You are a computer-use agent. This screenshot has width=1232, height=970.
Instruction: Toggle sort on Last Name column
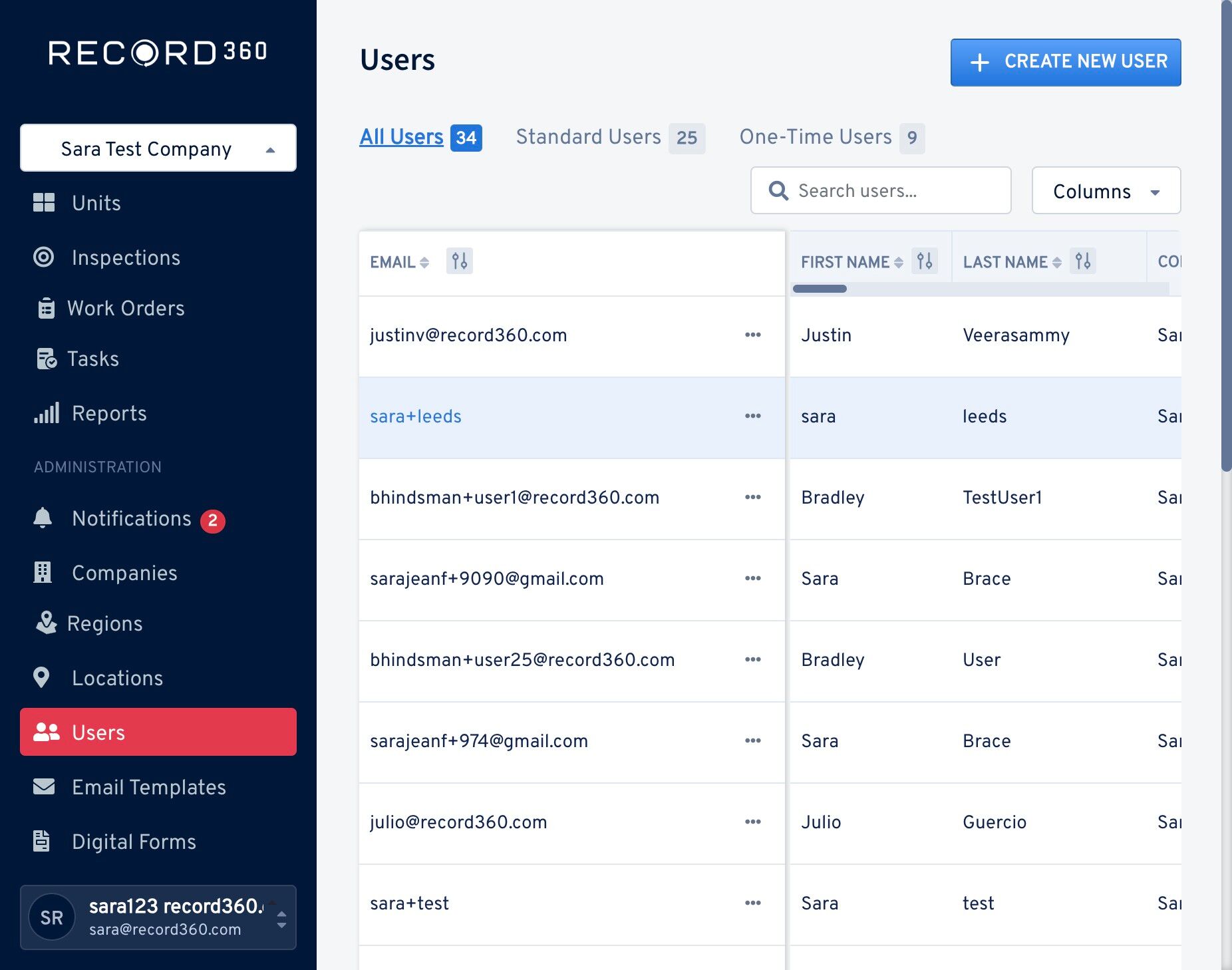click(x=1056, y=262)
